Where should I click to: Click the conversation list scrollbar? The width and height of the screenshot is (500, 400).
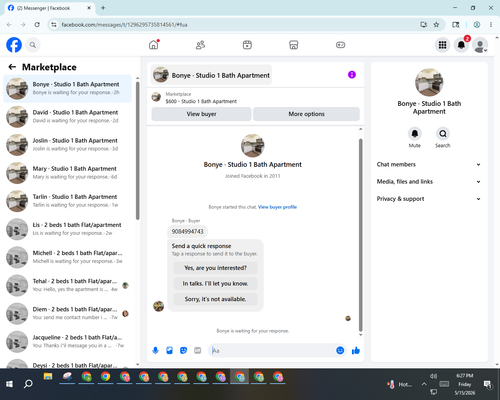pos(137,150)
